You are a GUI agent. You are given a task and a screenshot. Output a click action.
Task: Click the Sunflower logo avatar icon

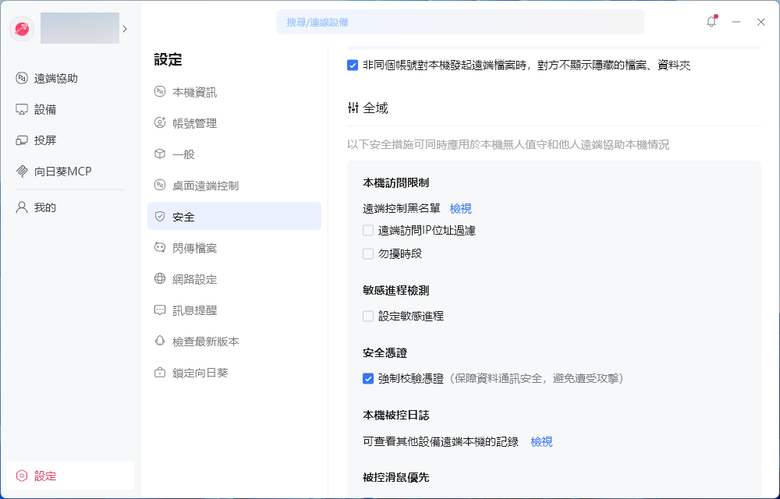click(x=22, y=28)
